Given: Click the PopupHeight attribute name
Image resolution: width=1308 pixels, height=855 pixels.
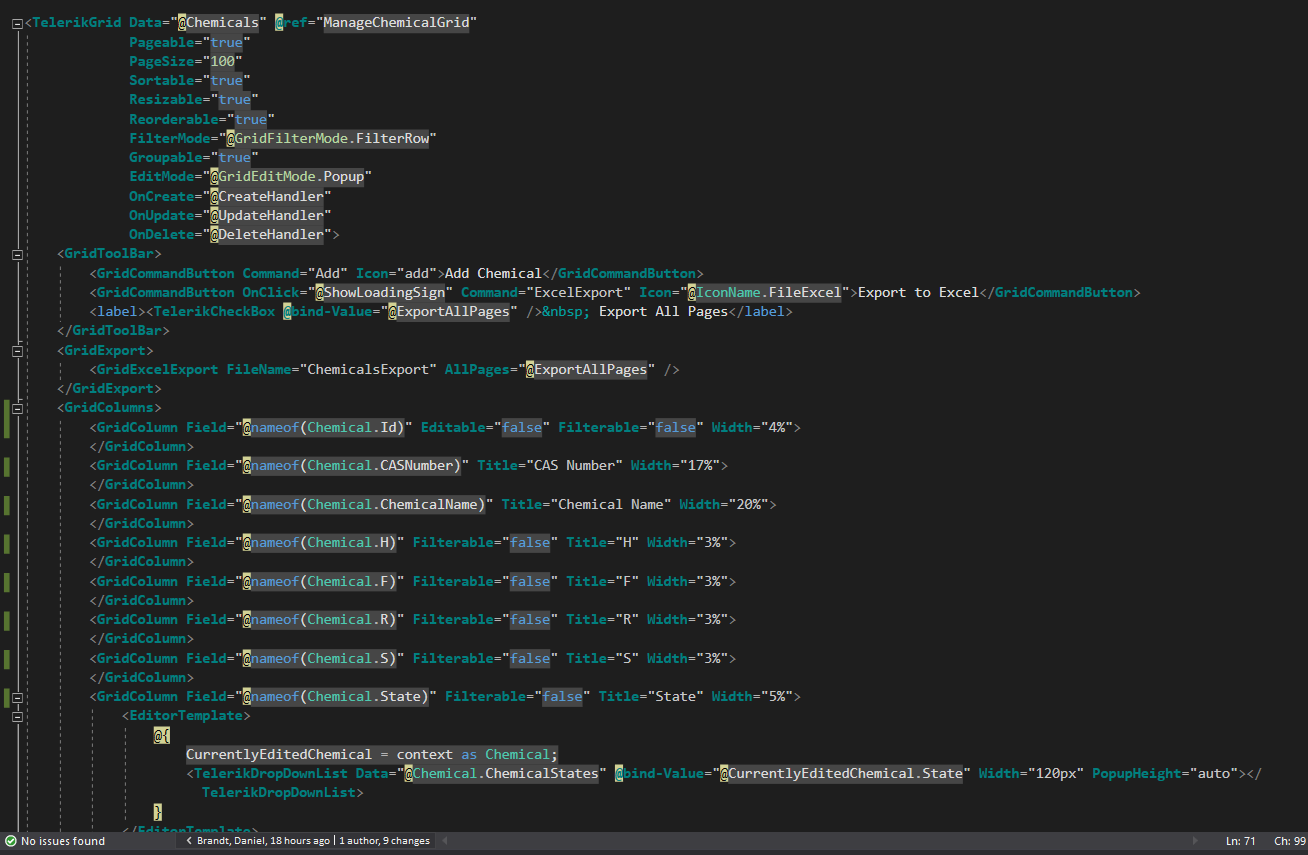Looking at the screenshot, I should click(x=1136, y=774).
